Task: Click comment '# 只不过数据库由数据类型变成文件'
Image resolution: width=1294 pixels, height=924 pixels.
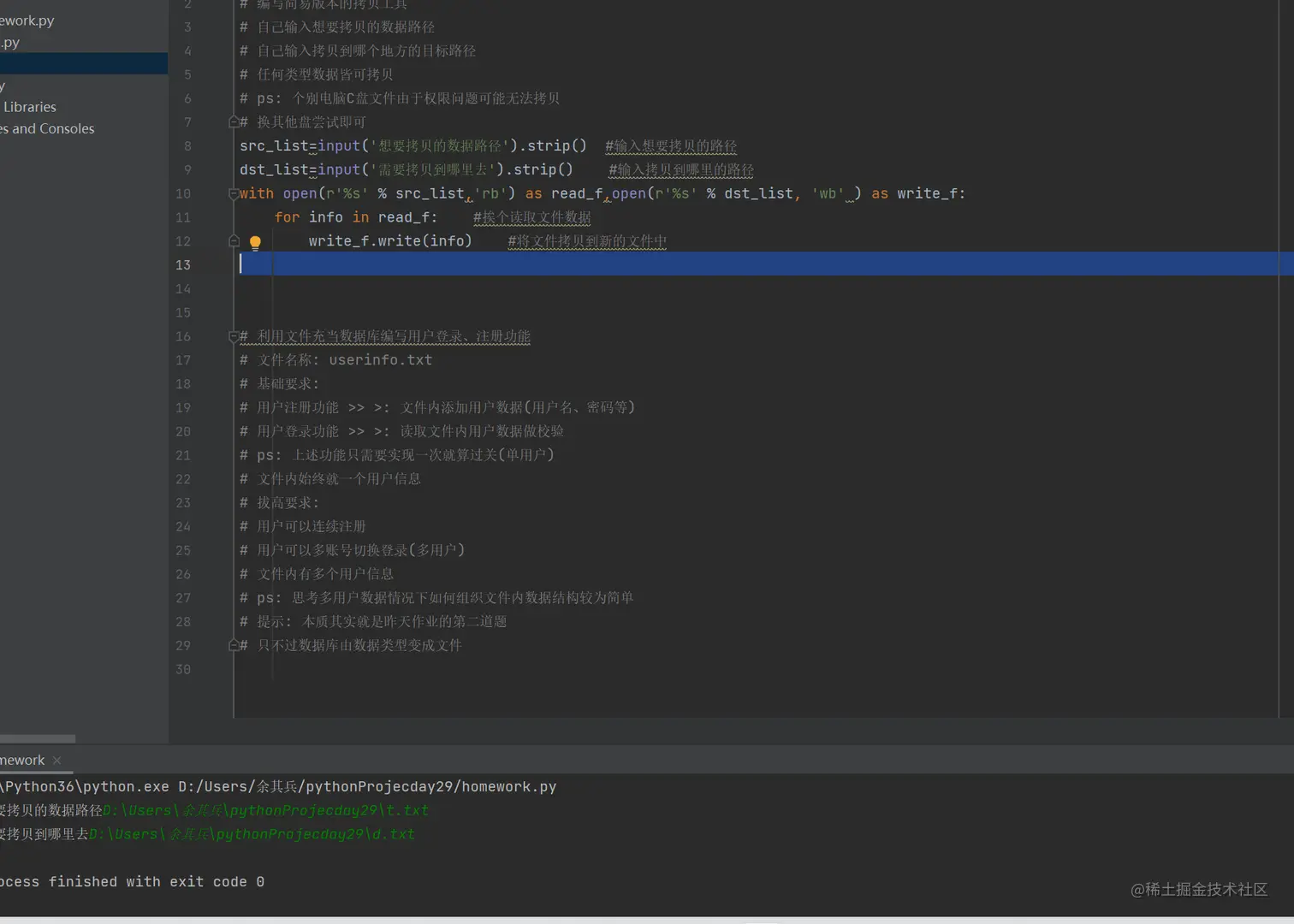Action: coord(351,645)
